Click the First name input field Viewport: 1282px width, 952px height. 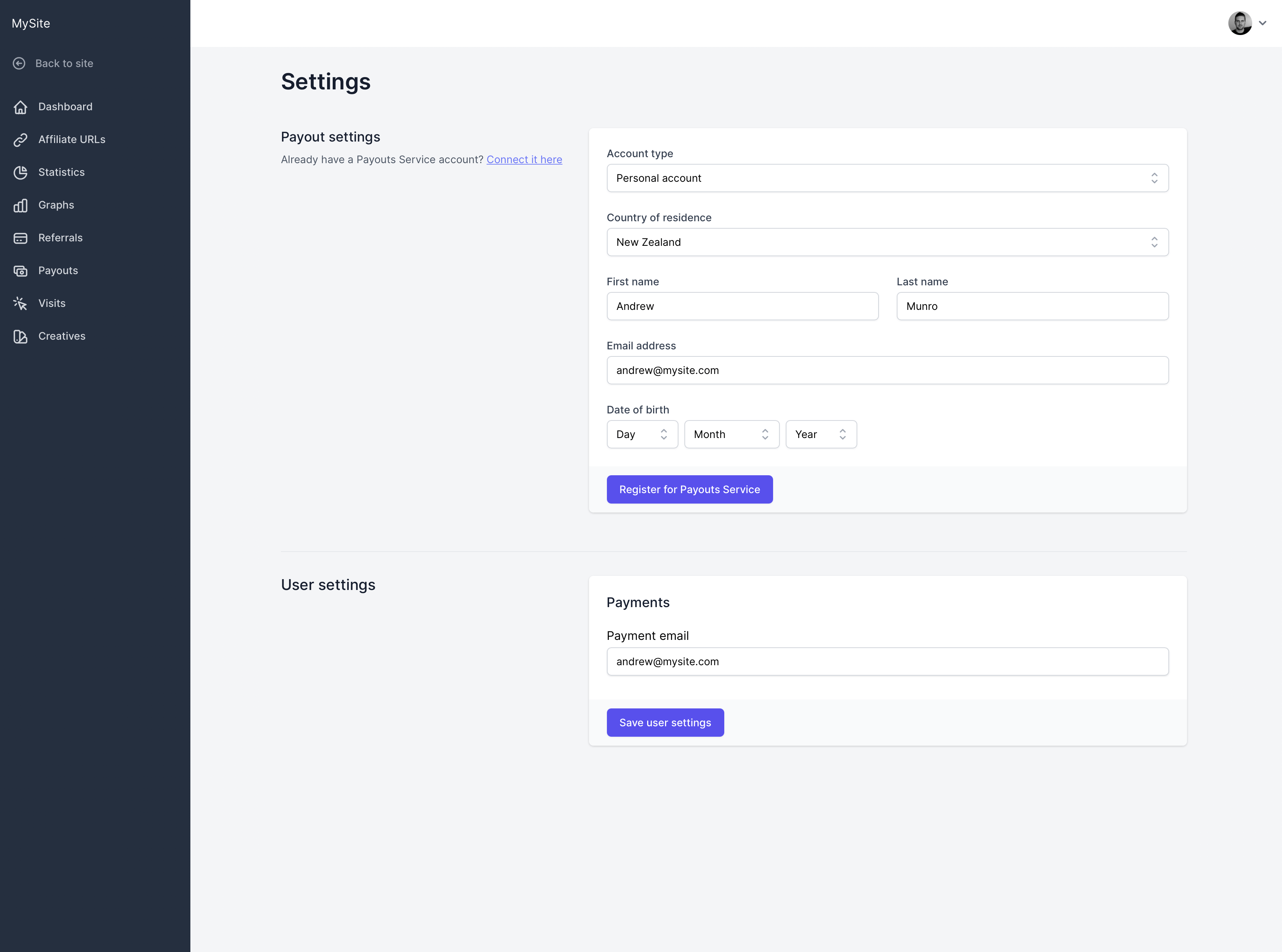click(743, 306)
